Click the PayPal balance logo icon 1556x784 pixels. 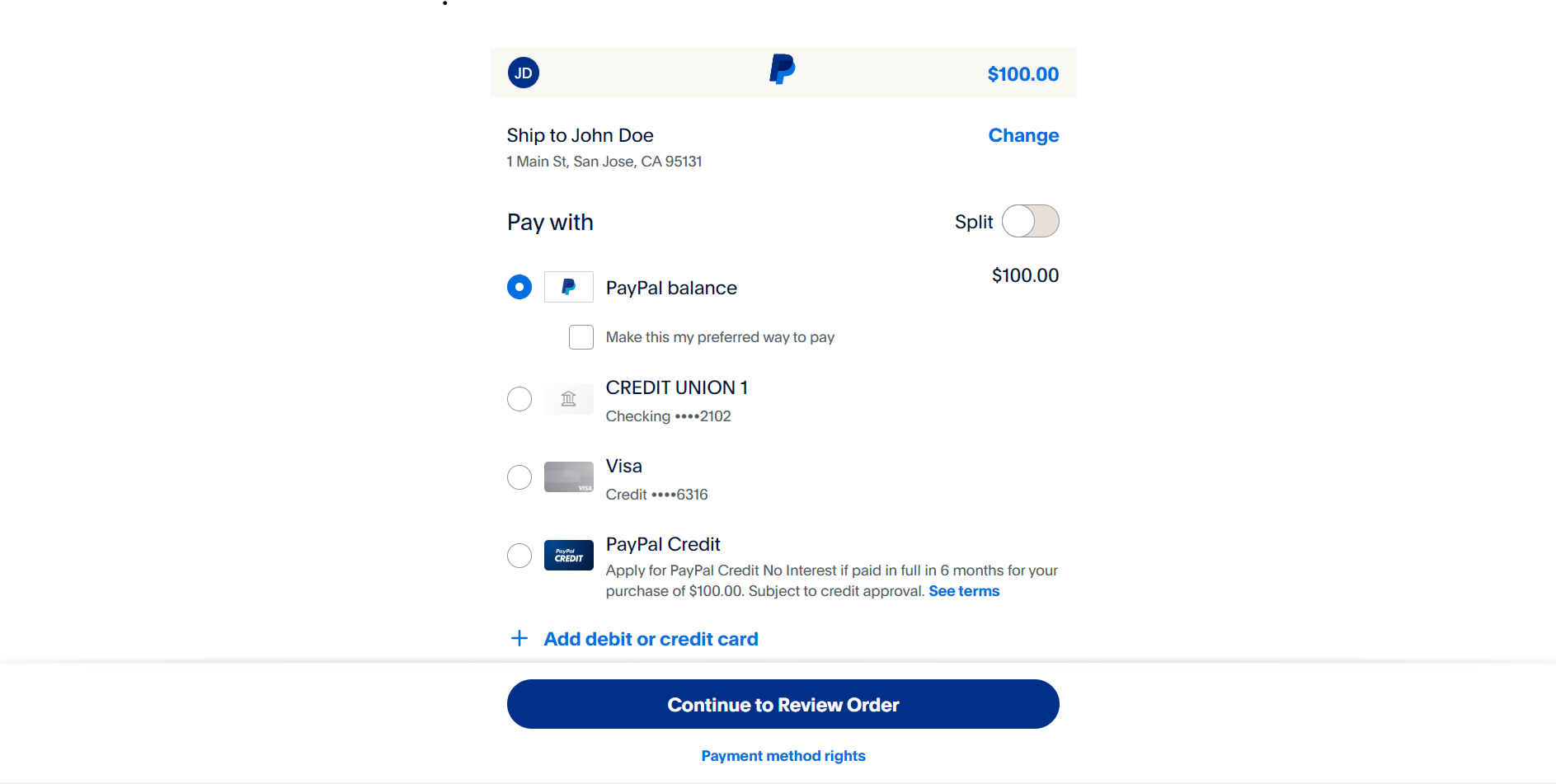(568, 287)
